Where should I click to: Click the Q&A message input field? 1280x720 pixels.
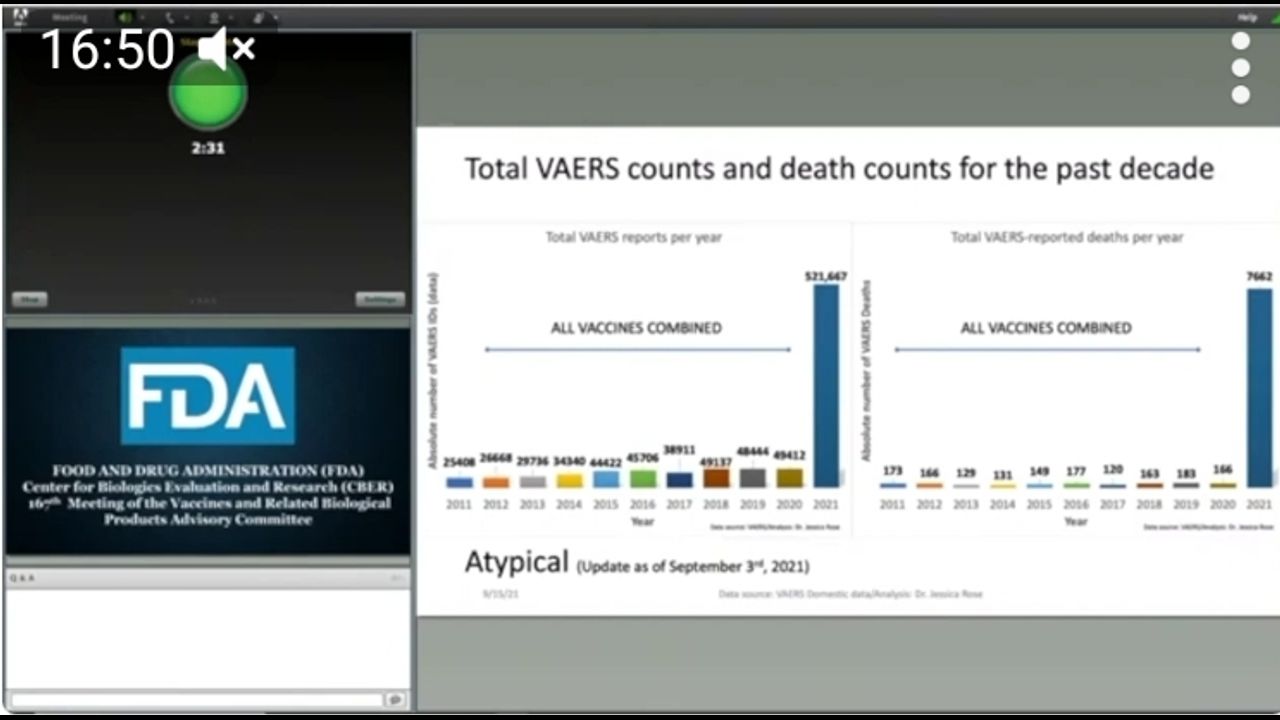[197, 700]
